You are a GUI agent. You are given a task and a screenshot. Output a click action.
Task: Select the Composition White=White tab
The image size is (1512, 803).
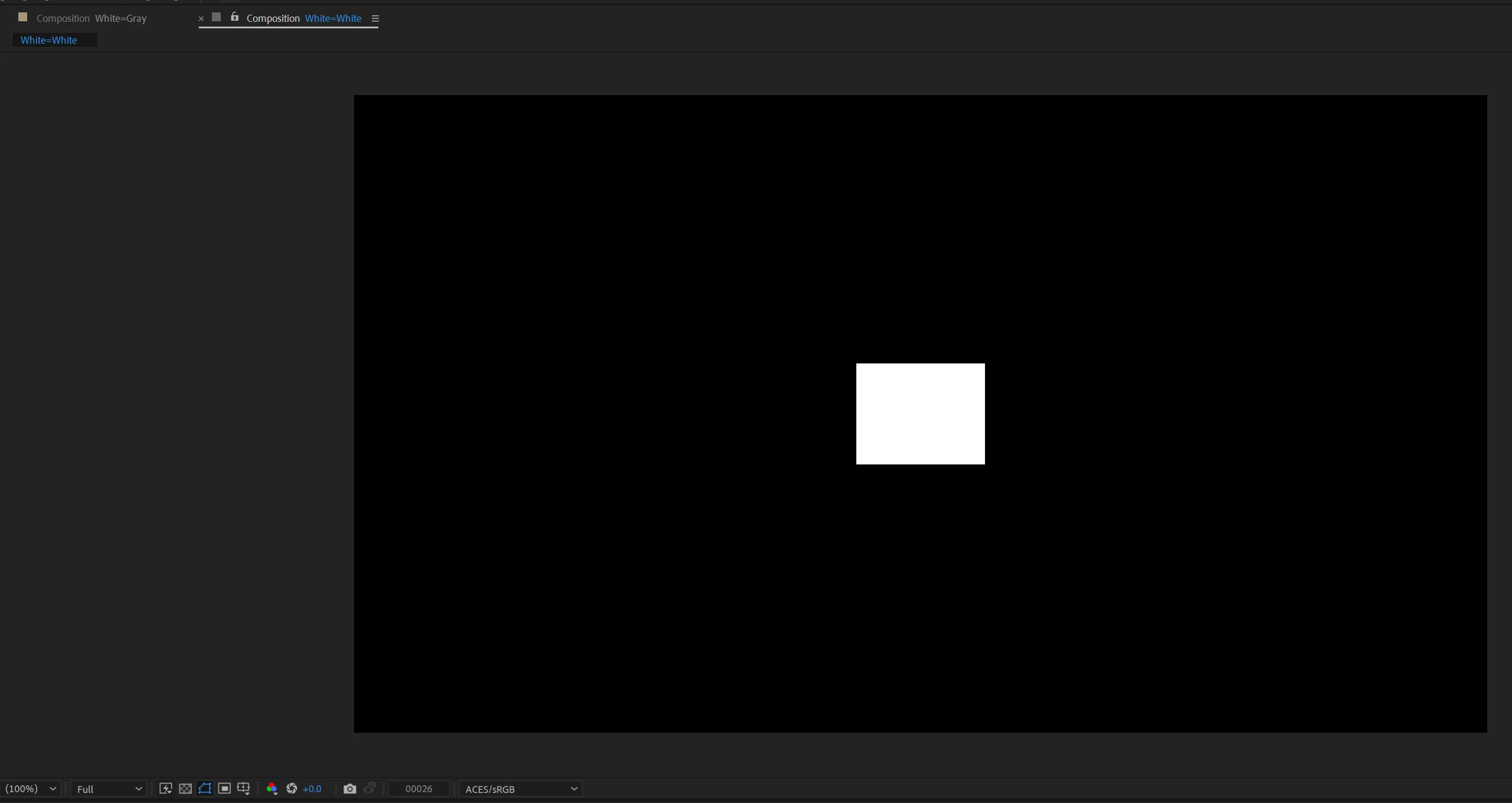tap(303, 18)
